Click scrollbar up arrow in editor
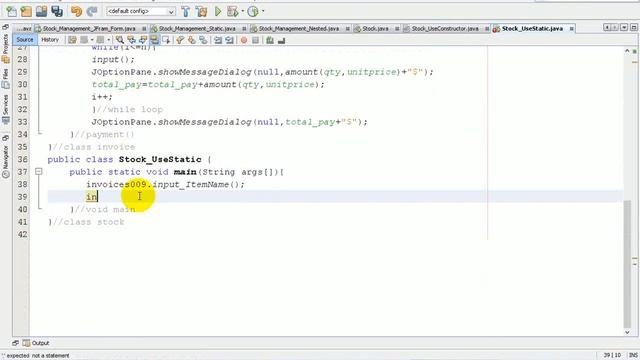This screenshot has height=360, width=640. [x=627, y=51]
